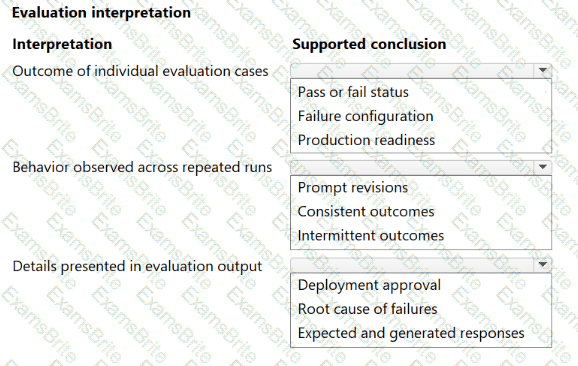Image resolution: width=578 pixels, height=366 pixels.
Task: Open the Details presented in evaluation output dropdown
Action: pos(421,265)
